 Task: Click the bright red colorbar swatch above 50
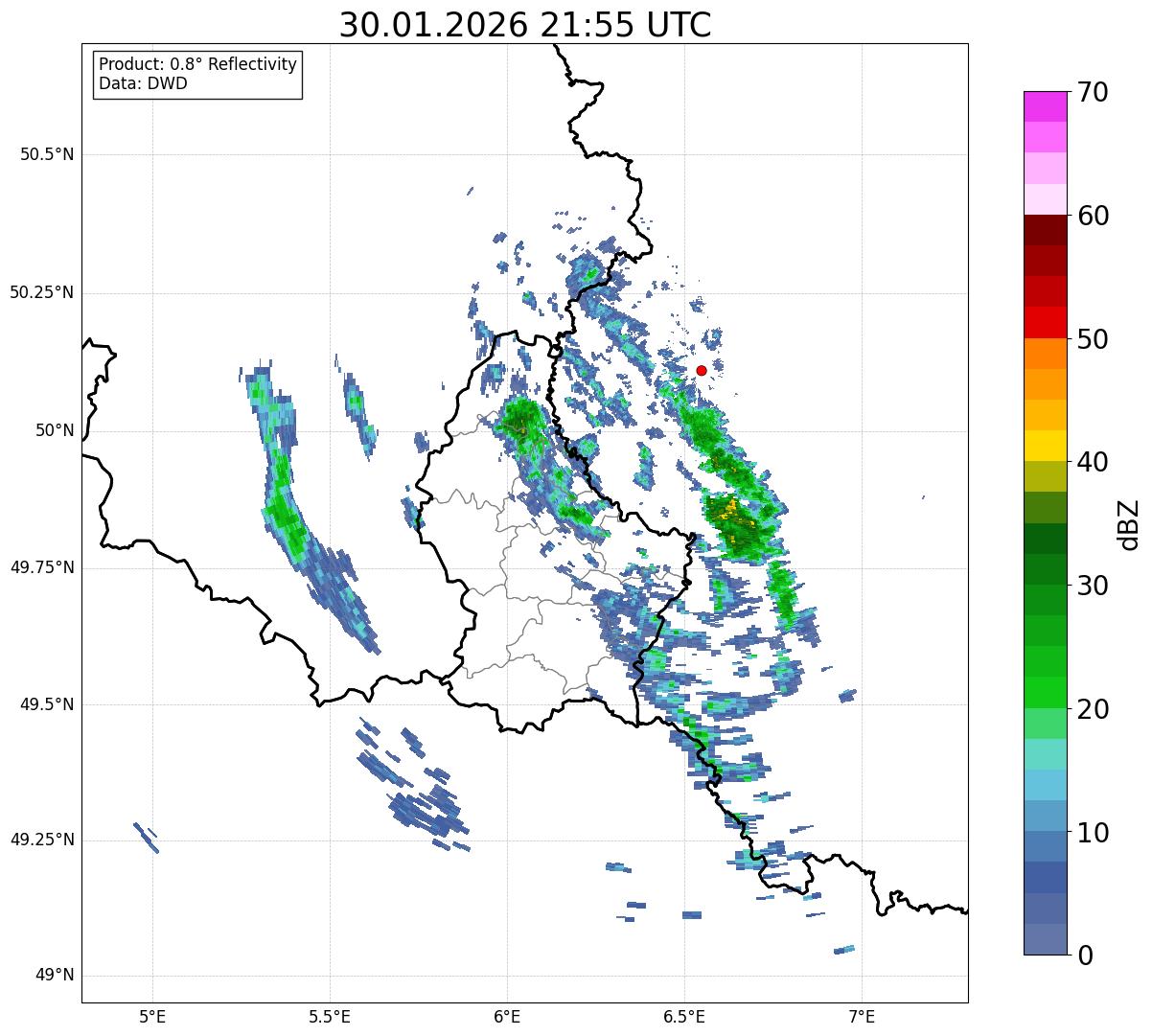(x=1045, y=322)
